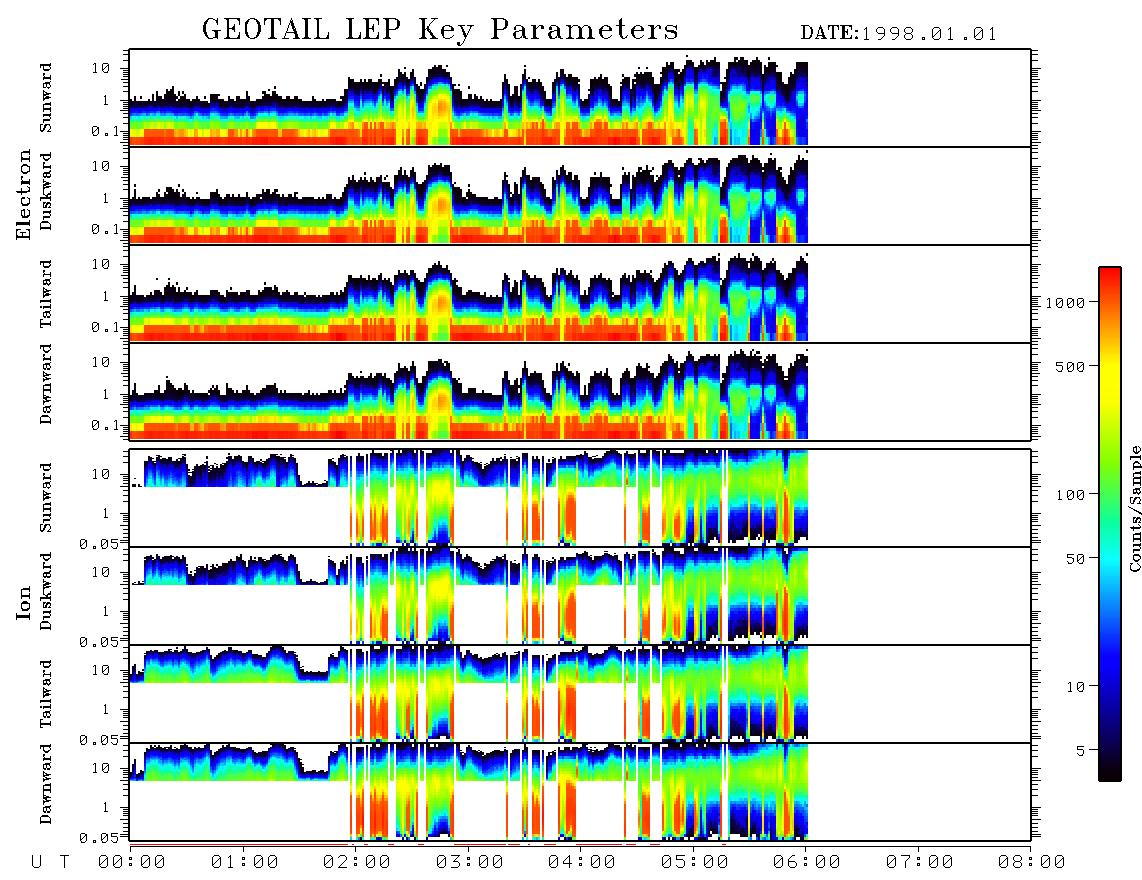This screenshot has width=1142, height=880.
Task: Click the GEOTAIL LEP Key Parameters title
Action: [440, 30]
